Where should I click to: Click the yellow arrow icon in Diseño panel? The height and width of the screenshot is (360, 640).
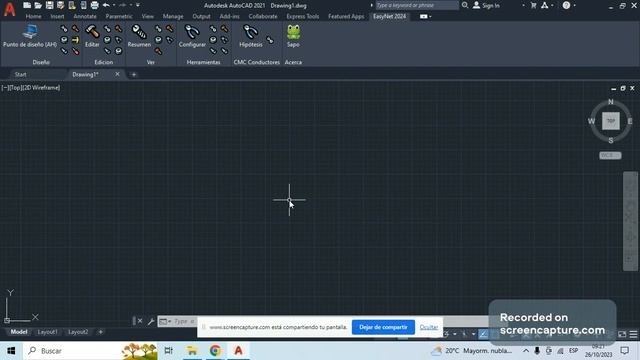coord(76,40)
